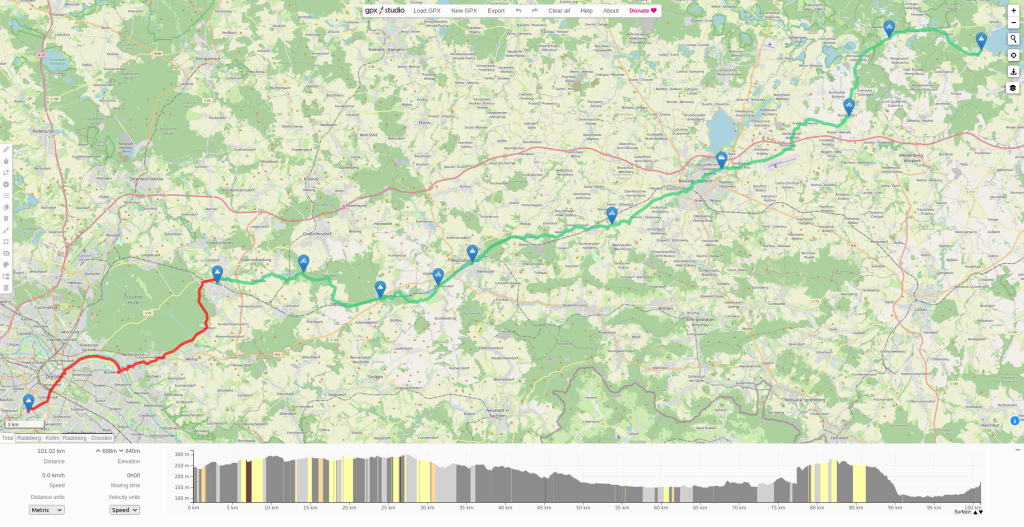Click the Export menu item
The image size is (1024, 527).
point(496,11)
